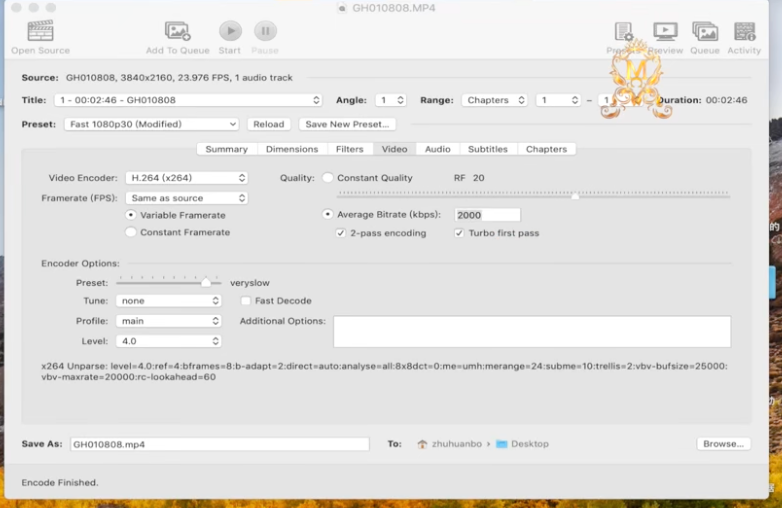Click the Save New Preset button
Image resolution: width=782 pixels, height=508 pixels.
[x=347, y=124]
